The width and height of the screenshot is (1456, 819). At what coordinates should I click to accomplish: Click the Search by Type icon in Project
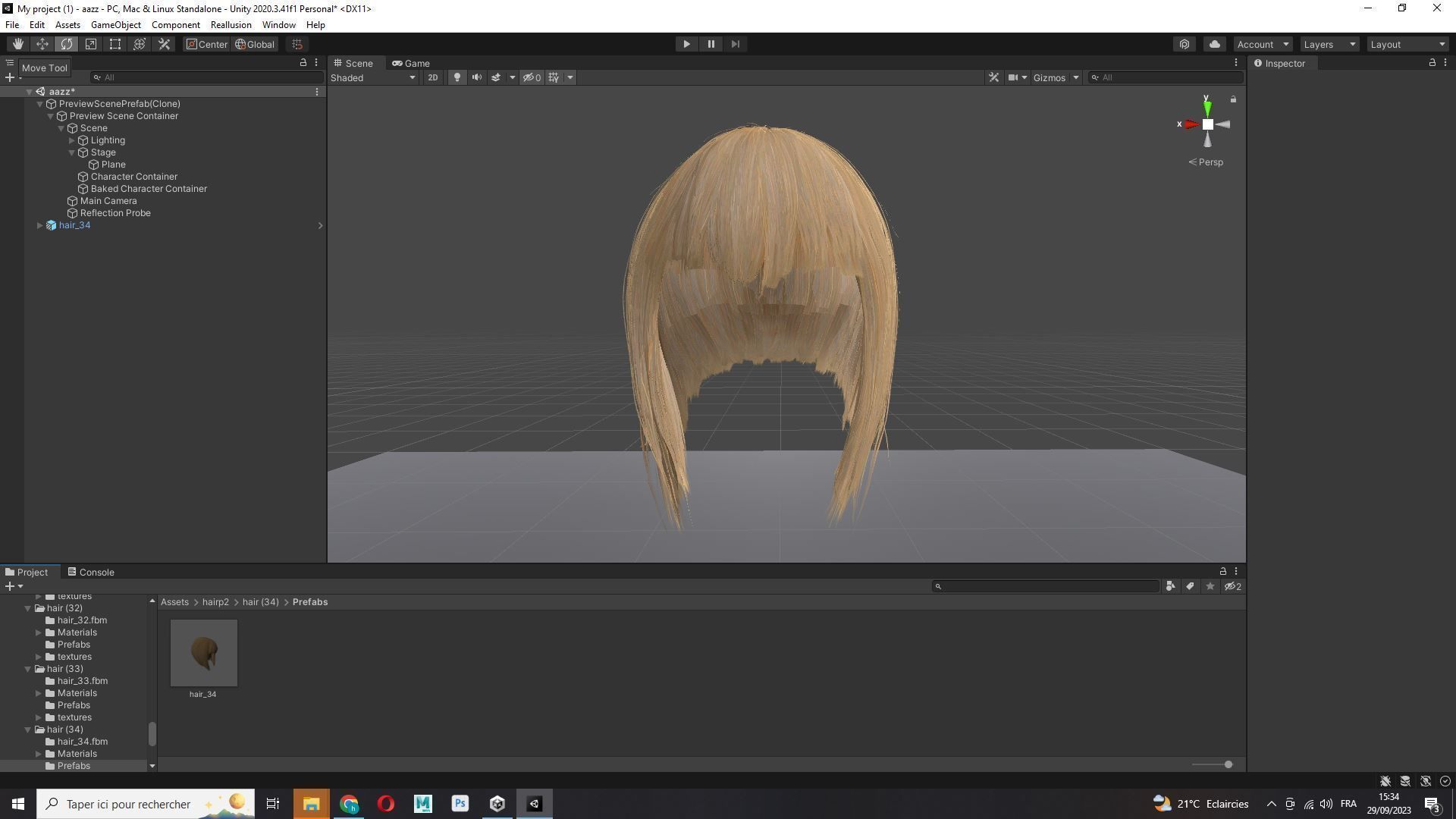(1170, 586)
